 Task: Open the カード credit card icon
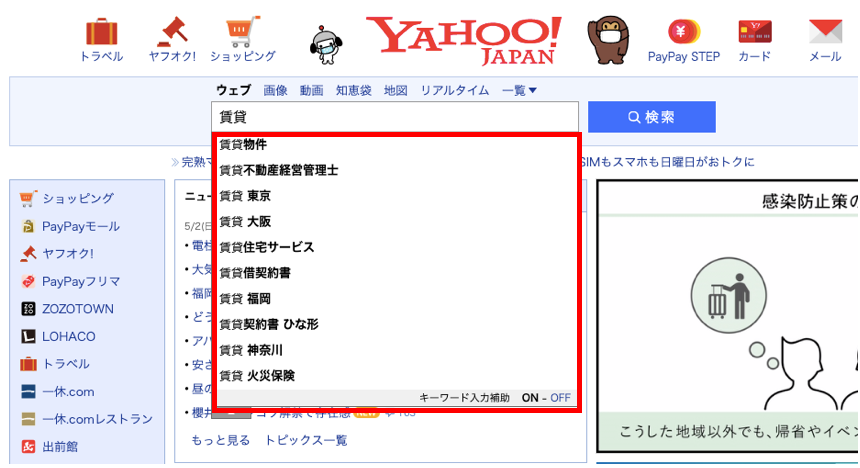(x=755, y=31)
